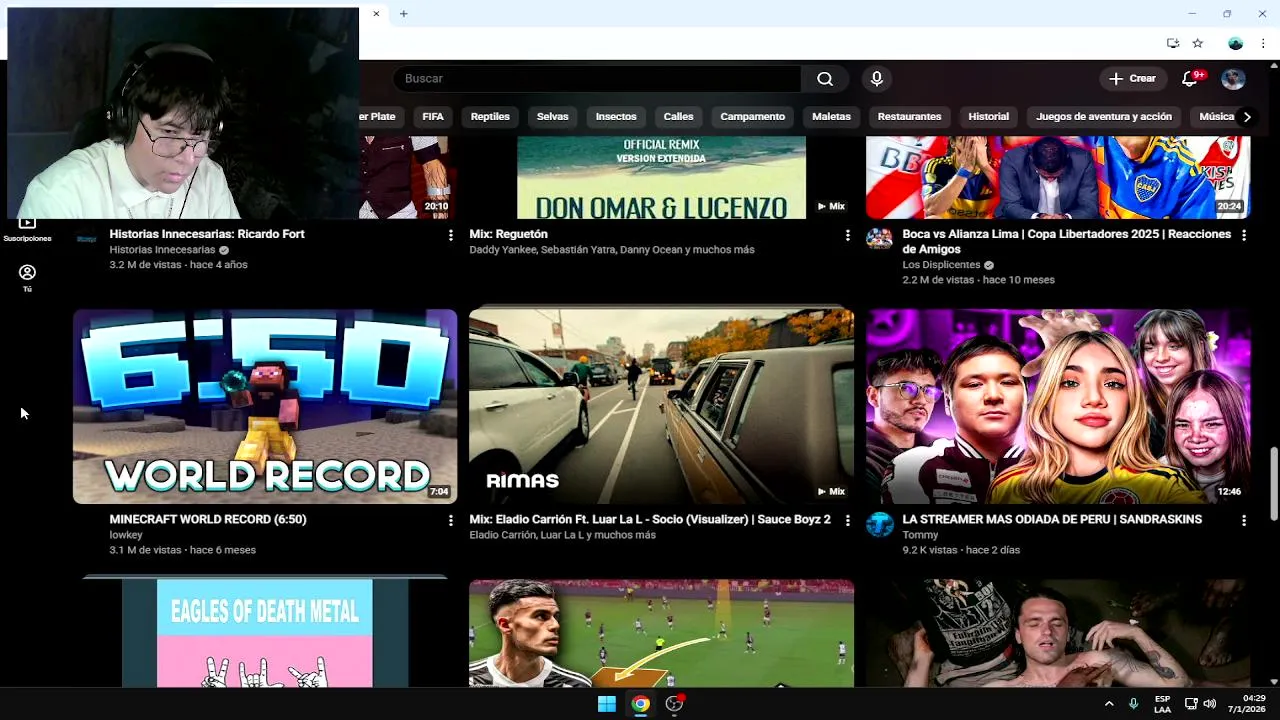The image size is (1280, 720).
Task: Select Juegos de aventura y acción chip
Action: pyautogui.click(x=1104, y=117)
